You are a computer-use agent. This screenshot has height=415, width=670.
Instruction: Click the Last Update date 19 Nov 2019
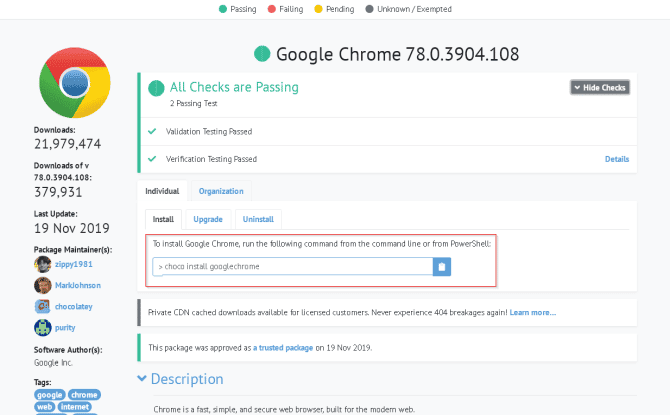click(x=72, y=228)
